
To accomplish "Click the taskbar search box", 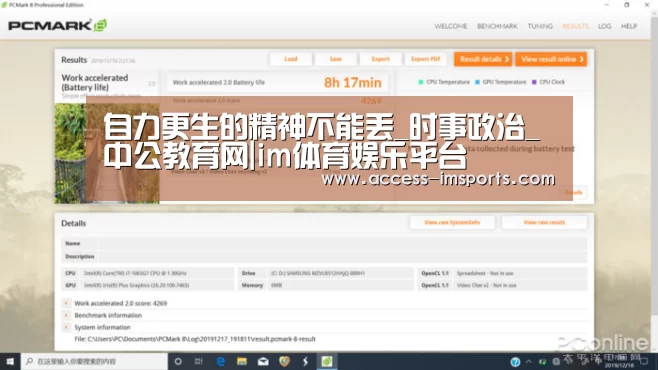I will (94, 361).
